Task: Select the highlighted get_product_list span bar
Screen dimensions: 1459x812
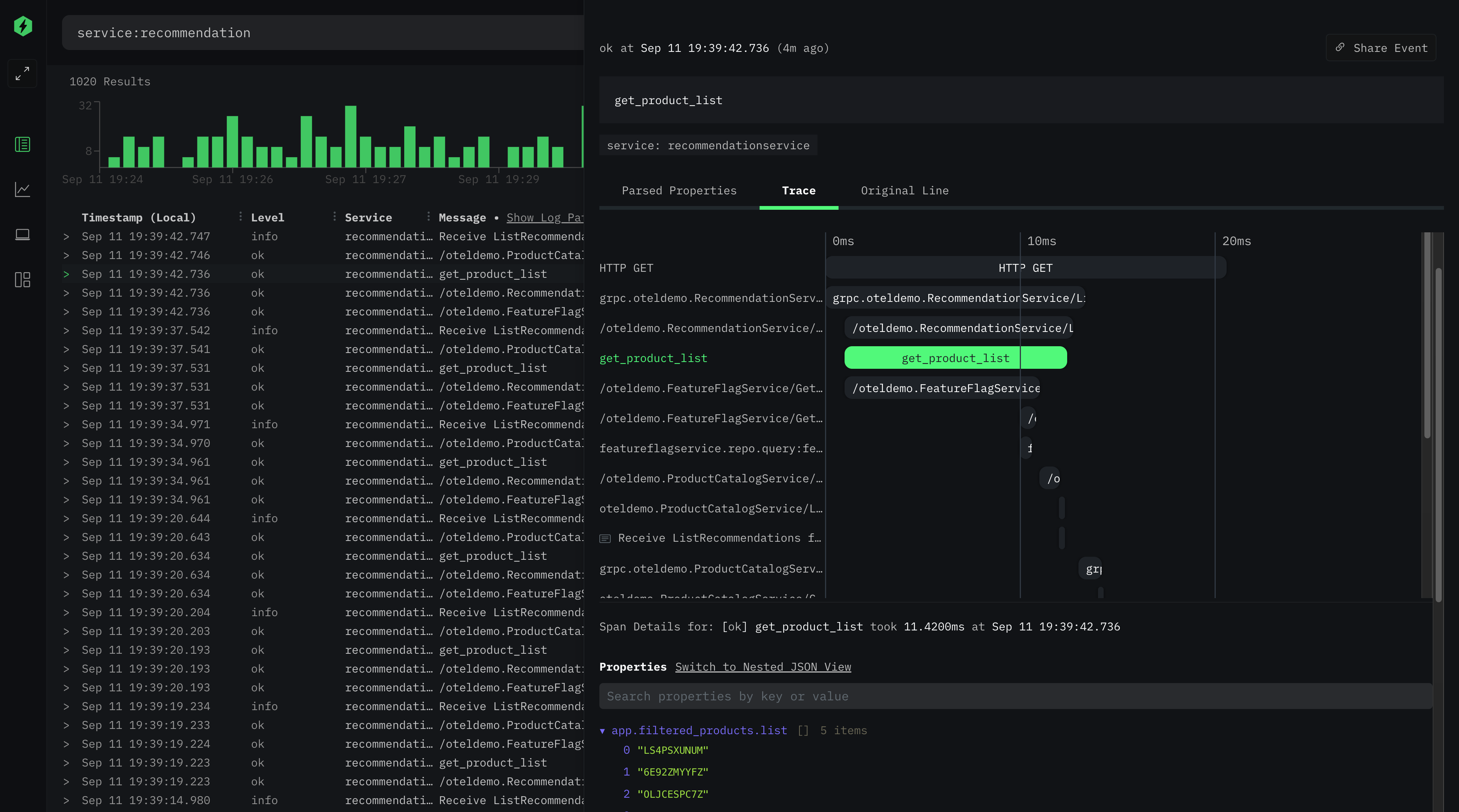Action: (x=955, y=358)
